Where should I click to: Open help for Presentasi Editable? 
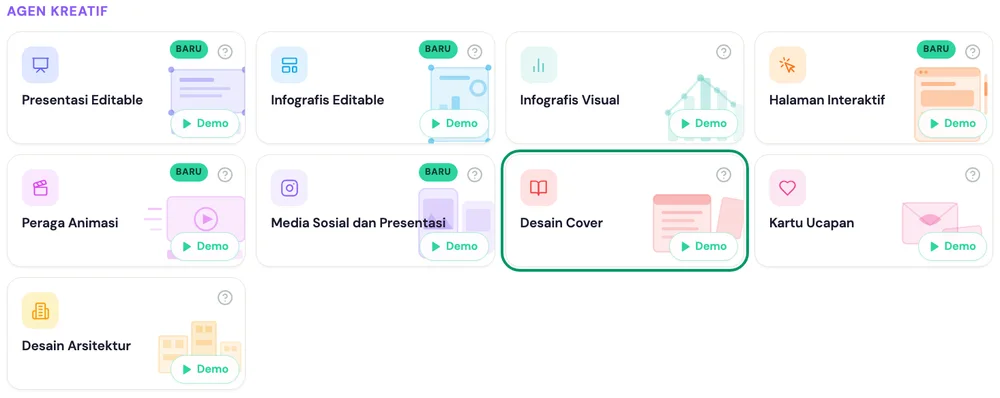pyautogui.click(x=225, y=52)
